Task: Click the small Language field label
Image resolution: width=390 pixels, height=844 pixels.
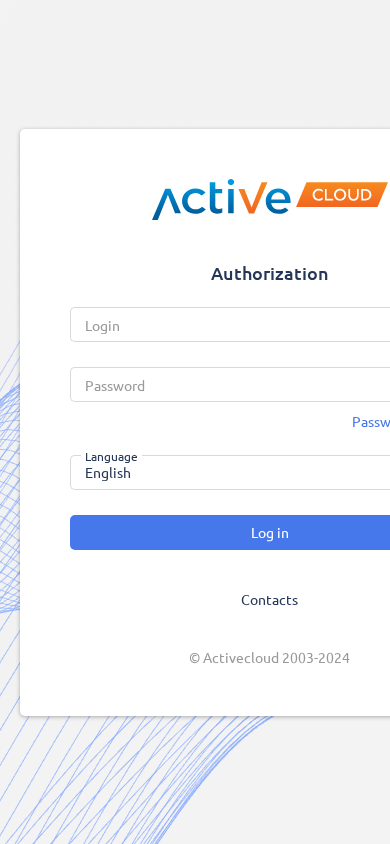Action: coord(111,457)
